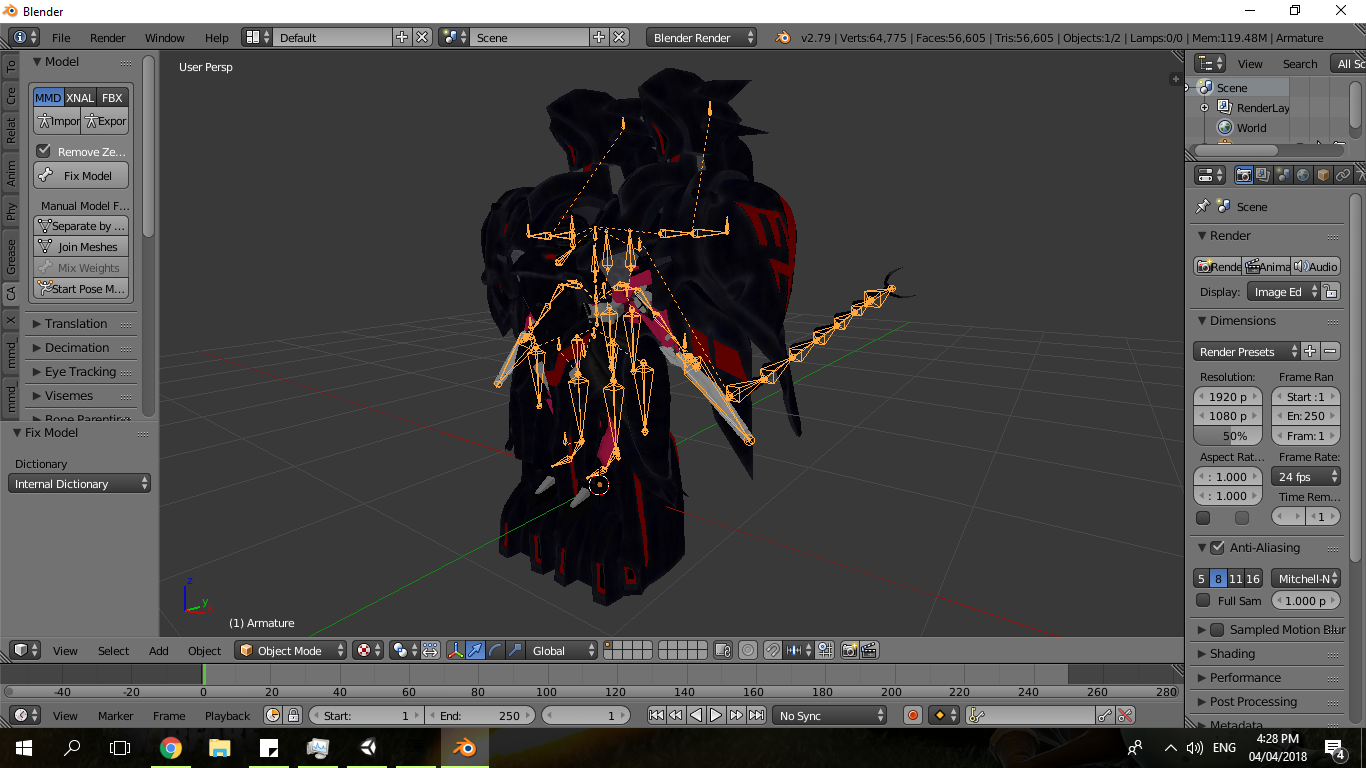
Task: Select the scale manipulator icon
Action: click(516, 650)
